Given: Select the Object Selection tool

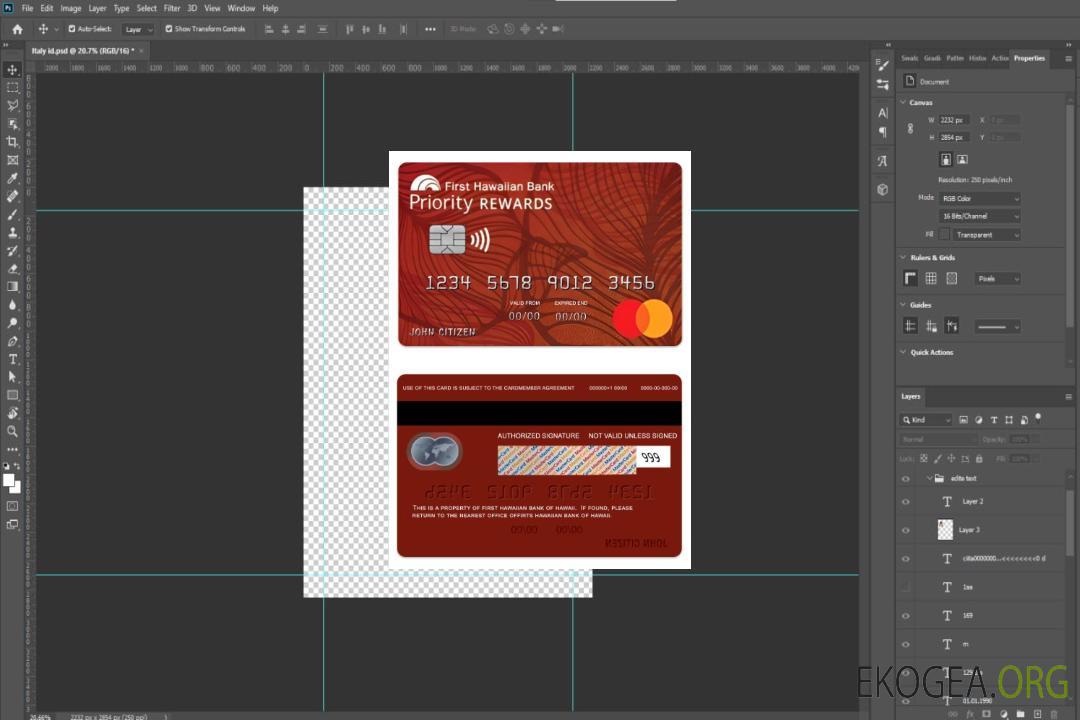Looking at the screenshot, I should click(12, 124).
